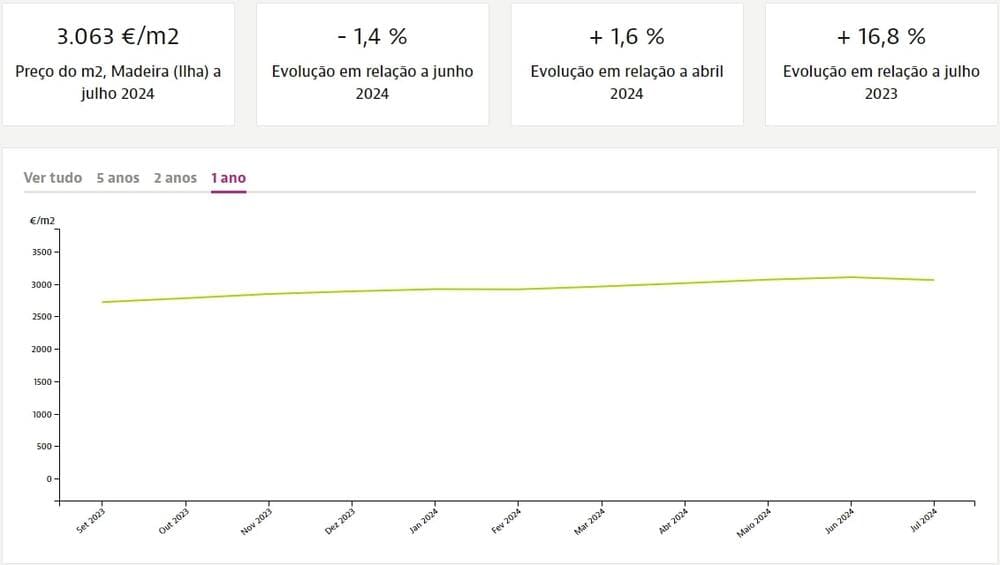Screen dimensions: 1000x565
Task: Open the "2 anos" chart view
Action: tap(175, 178)
